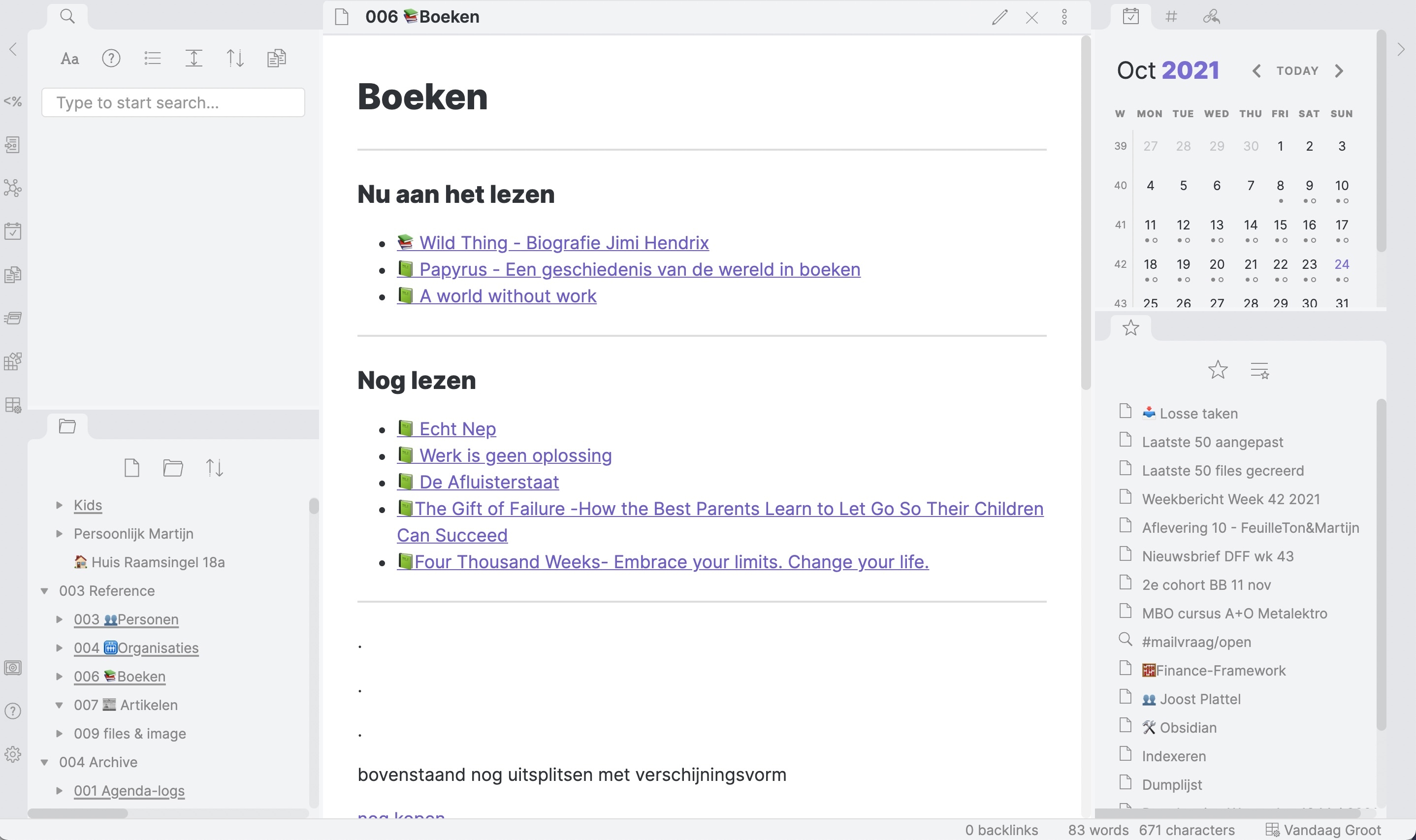Toggle collapse results icon in search panel

point(152,58)
